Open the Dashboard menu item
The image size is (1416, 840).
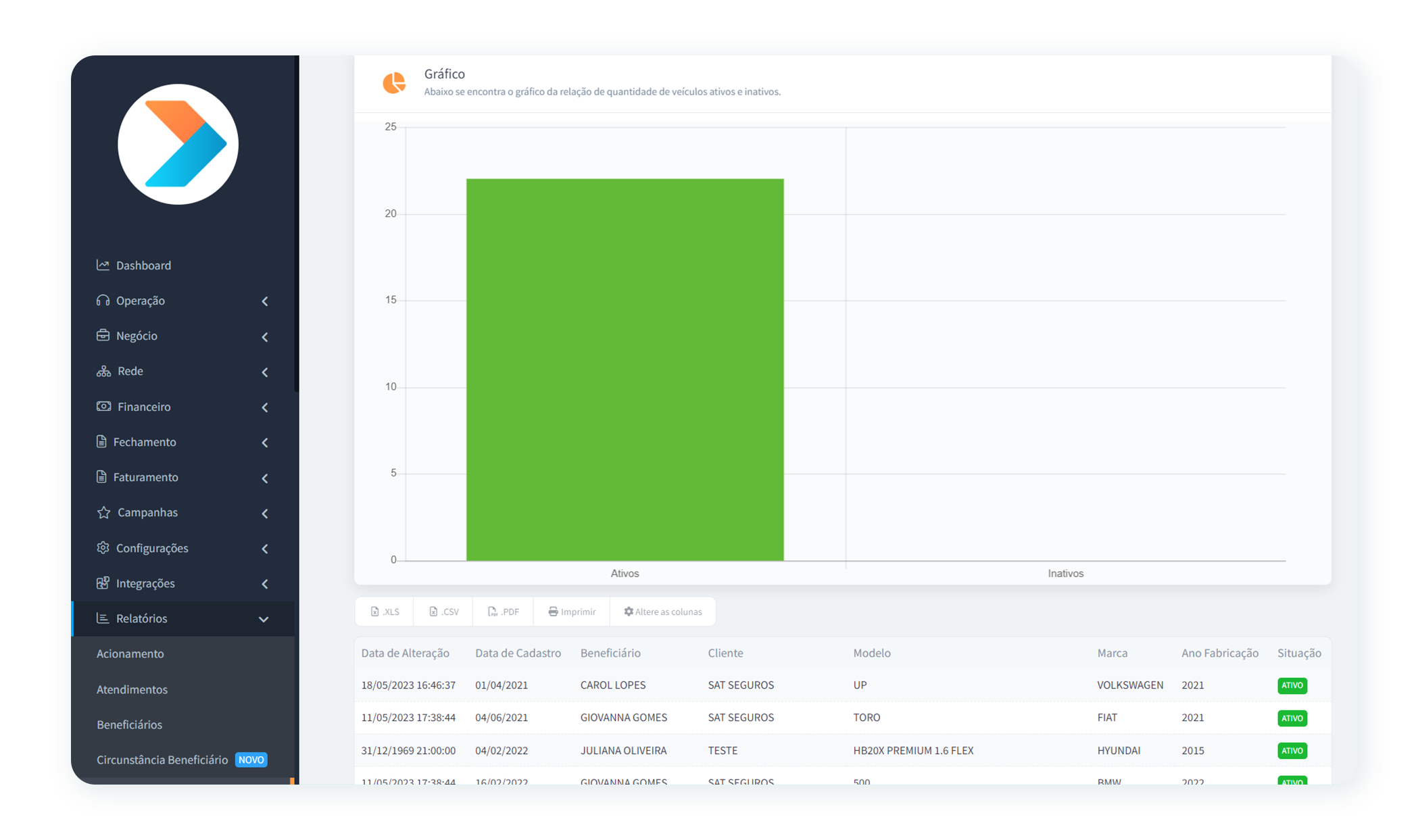[x=143, y=265]
